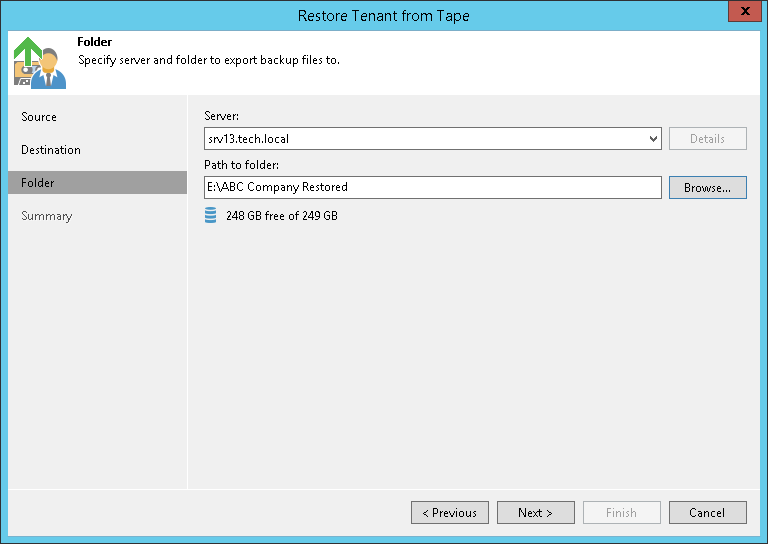Viewport: 768px width, 544px height.
Task: Browse for a destination folder
Action: [x=707, y=187]
